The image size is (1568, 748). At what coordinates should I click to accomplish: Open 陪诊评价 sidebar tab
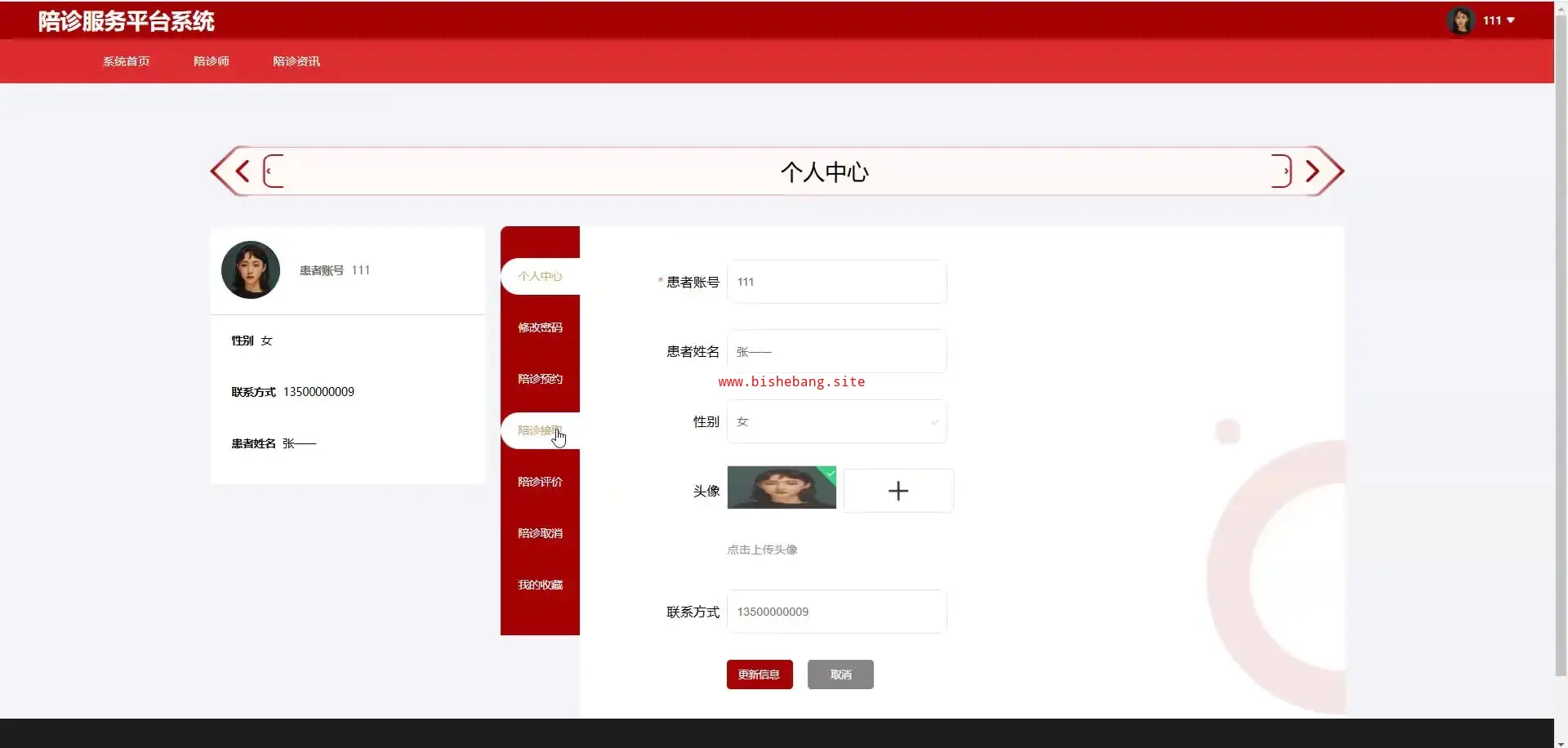pyautogui.click(x=540, y=482)
